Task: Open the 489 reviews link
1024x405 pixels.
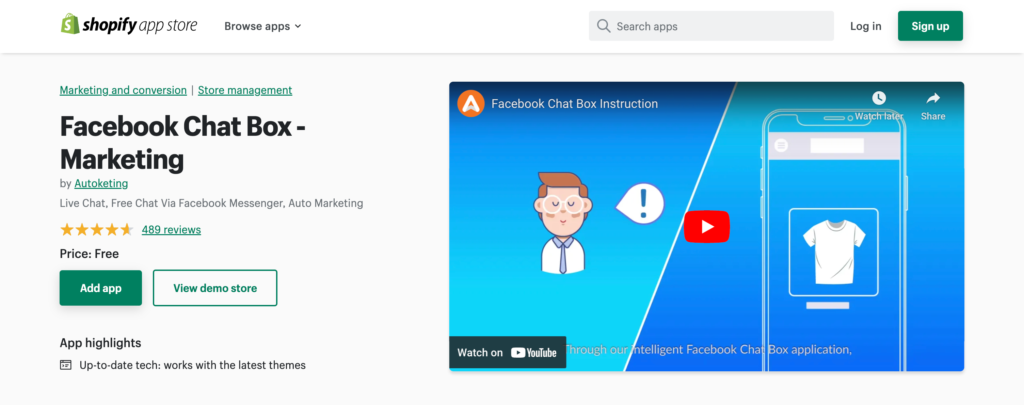Action: pyautogui.click(x=171, y=229)
